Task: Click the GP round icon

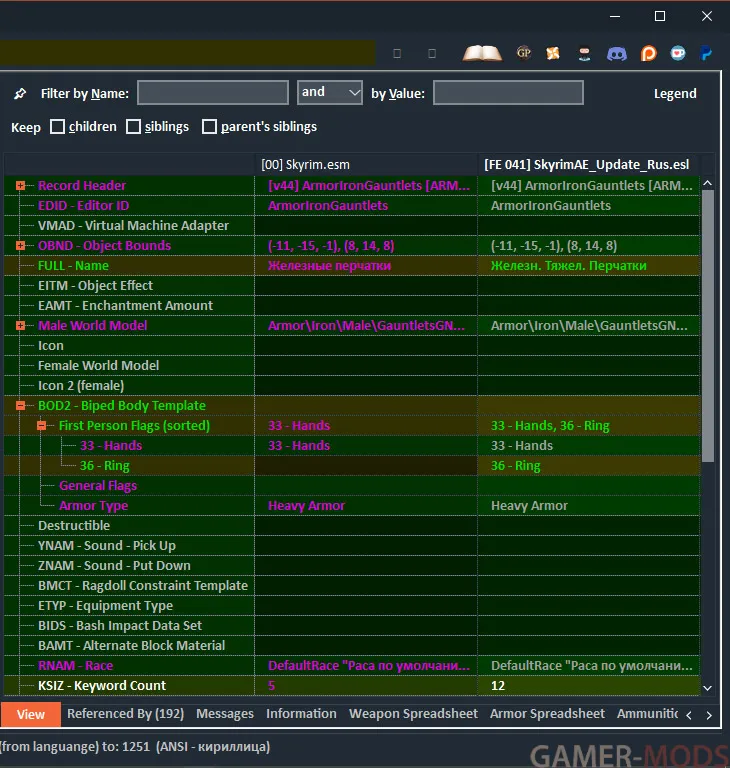Action: (524, 53)
